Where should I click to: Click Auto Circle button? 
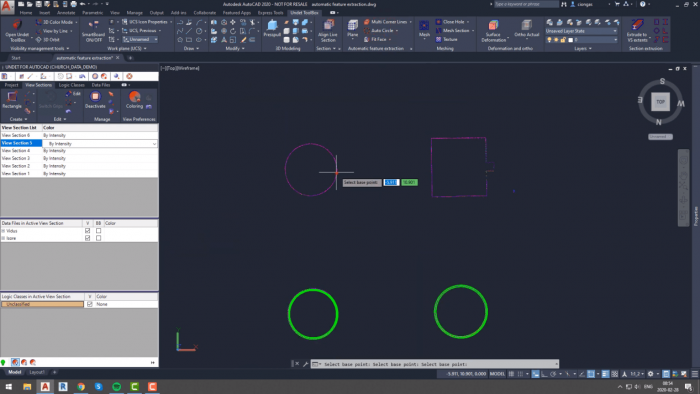click(x=380, y=30)
